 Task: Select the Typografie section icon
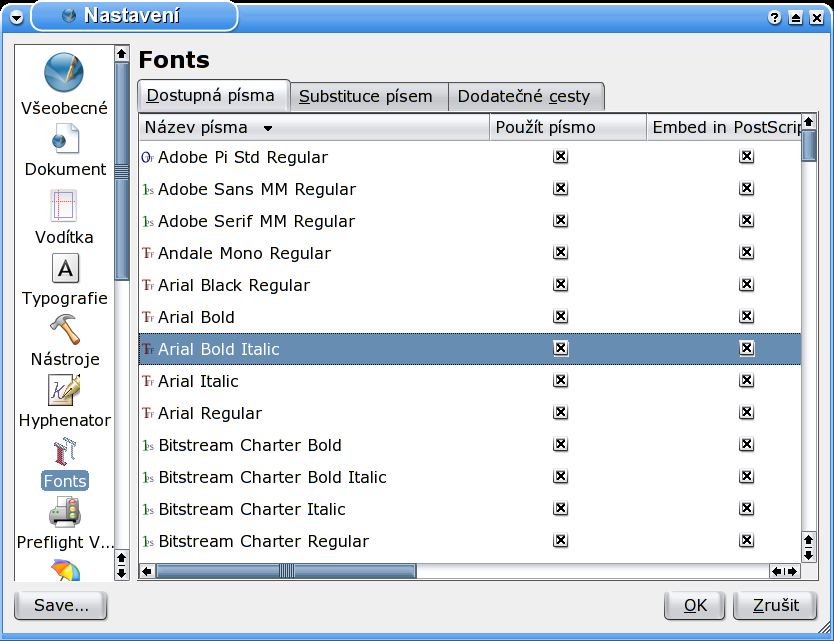[64, 268]
